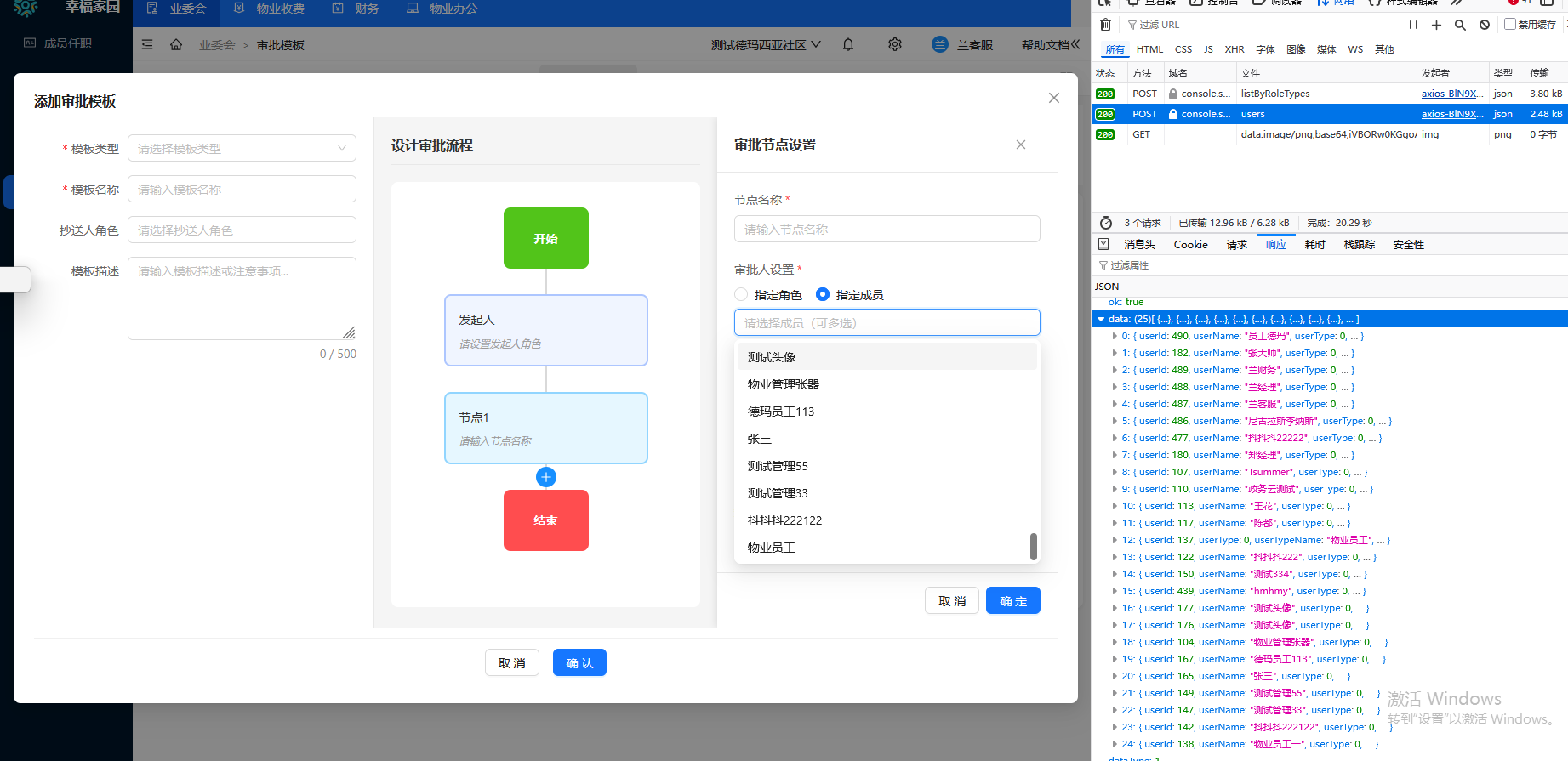The image size is (1568, 761).
Task: Clear network log with trash icon
Action: click(x=1105, y=25)
